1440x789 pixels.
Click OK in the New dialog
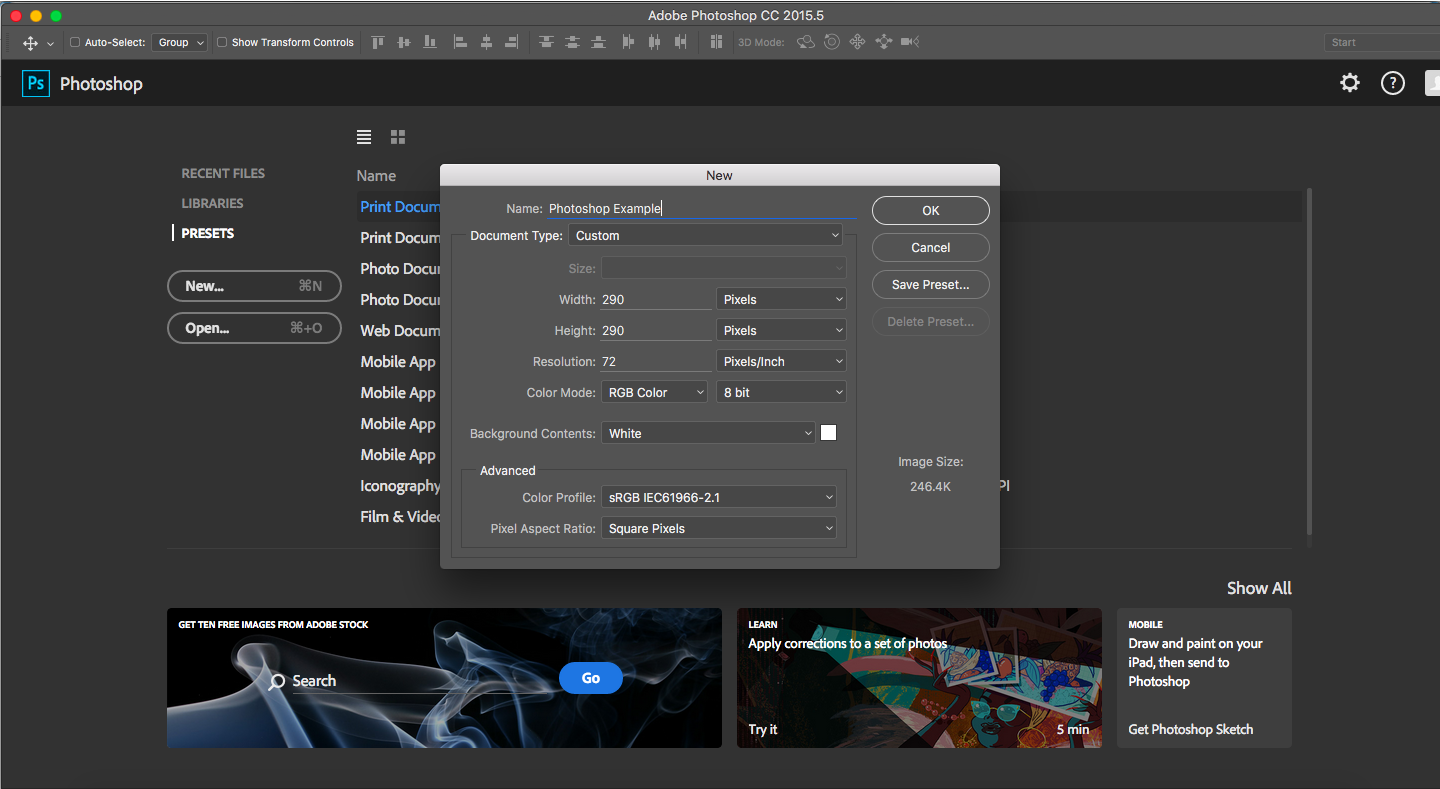(931, 210)
